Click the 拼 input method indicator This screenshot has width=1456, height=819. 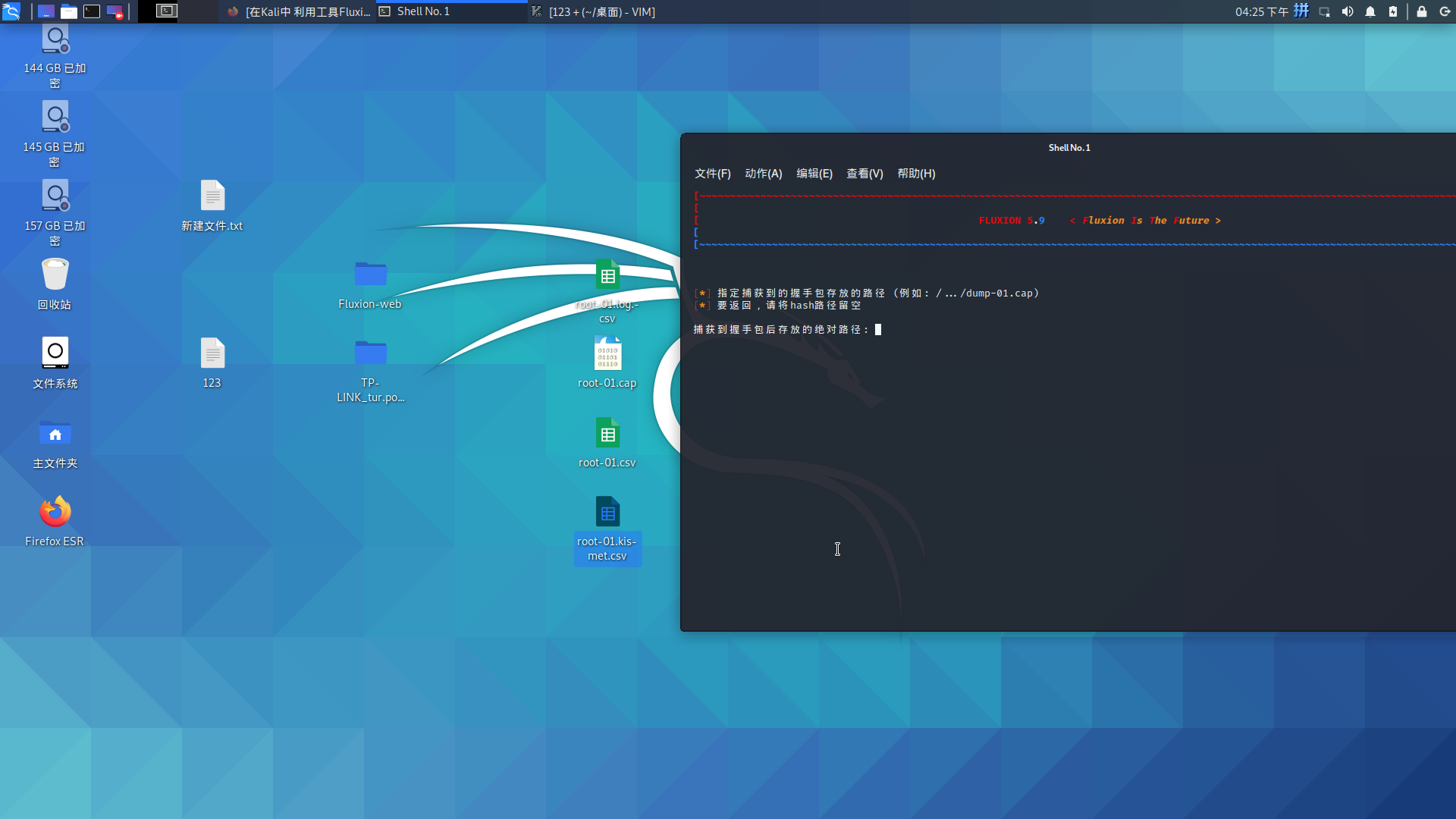pyautogui.click(x=1301, y=11)
